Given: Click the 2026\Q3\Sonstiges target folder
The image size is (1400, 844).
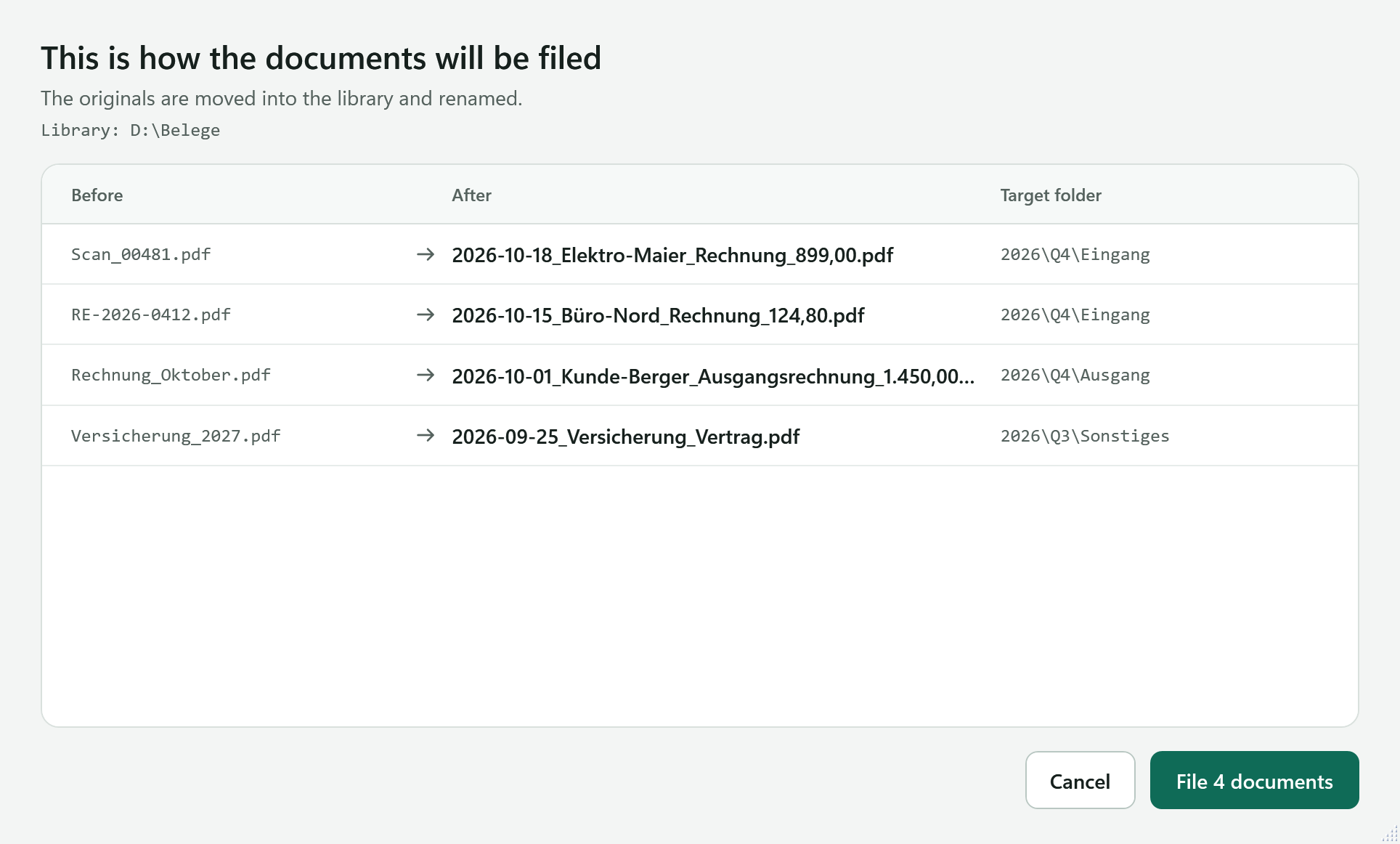Looking at the screenshot, I should click(1085, 436).
